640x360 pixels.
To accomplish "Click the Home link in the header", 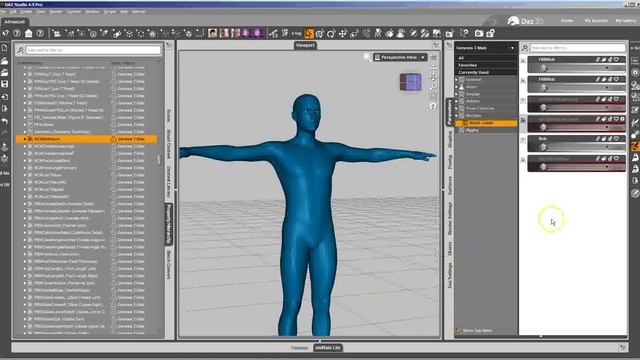I will tap(567, 20).
